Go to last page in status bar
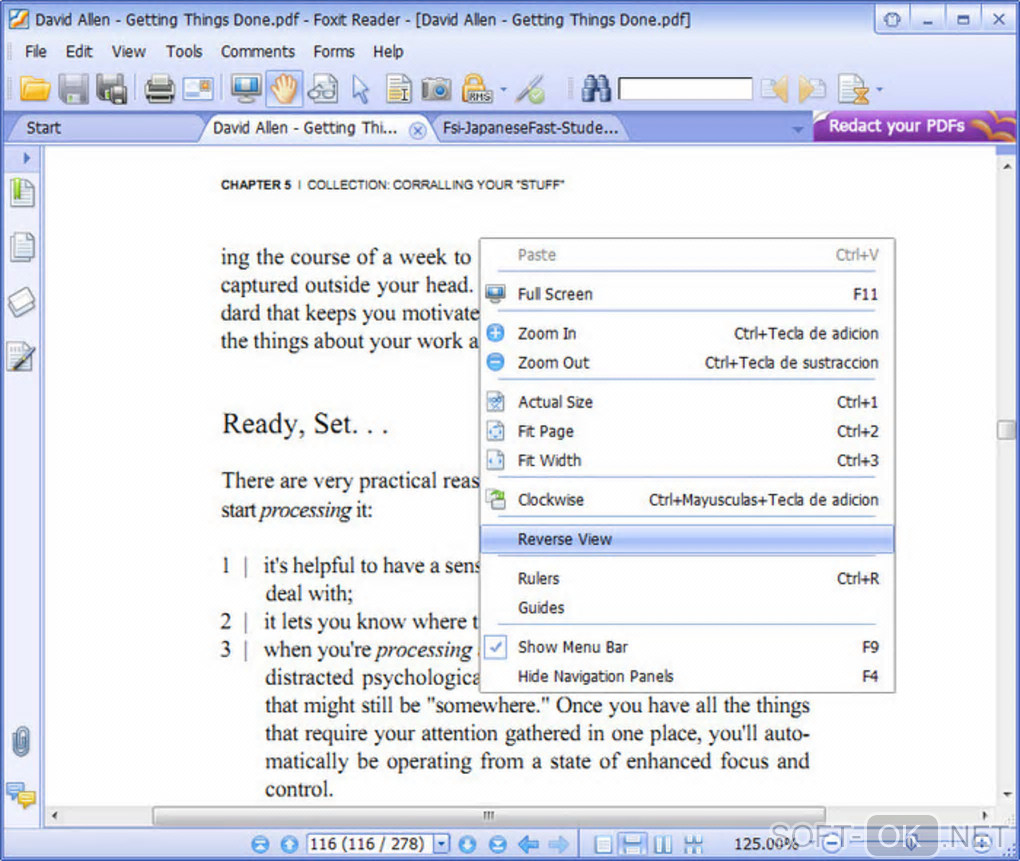 [498, 844]
